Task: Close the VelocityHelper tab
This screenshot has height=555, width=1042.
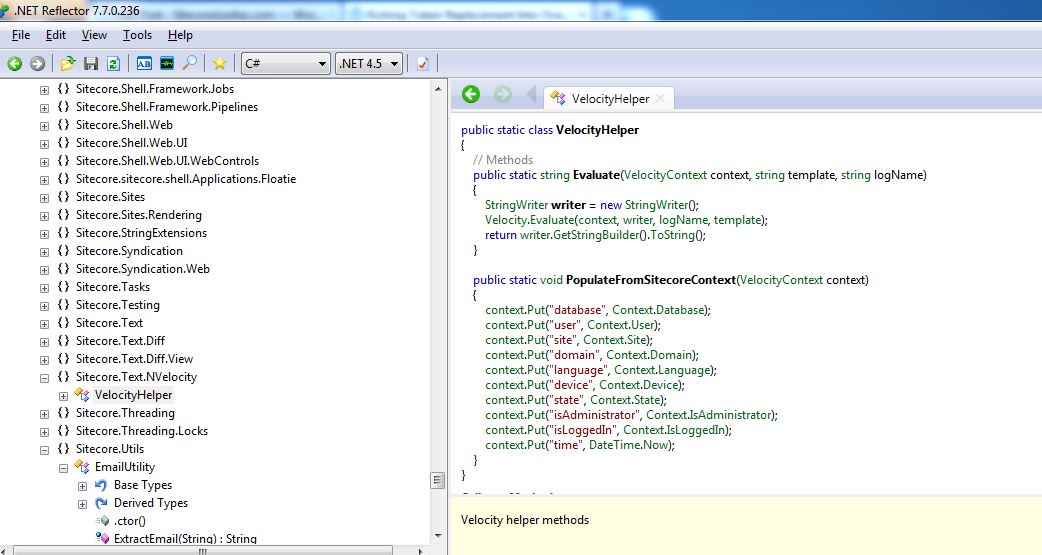Action: coord(661,99)
